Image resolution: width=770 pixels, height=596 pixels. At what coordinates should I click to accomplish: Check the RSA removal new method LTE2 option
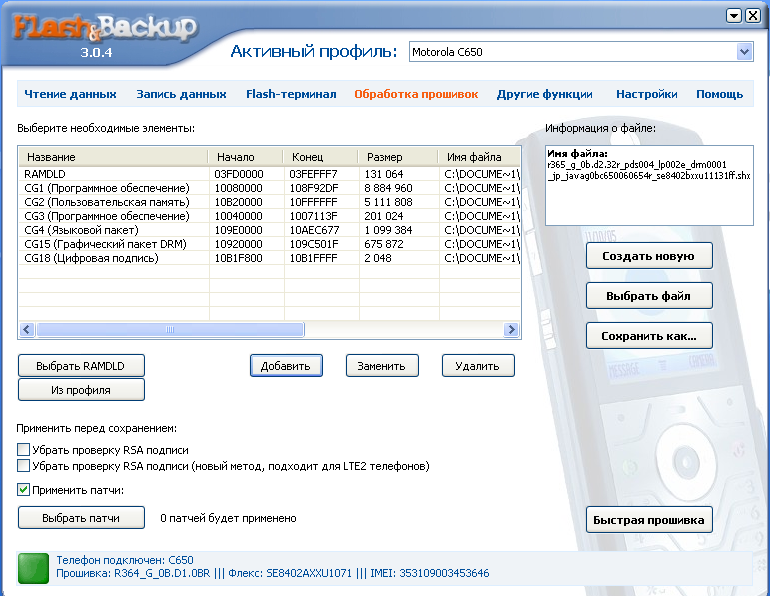(x=23, y=465)
